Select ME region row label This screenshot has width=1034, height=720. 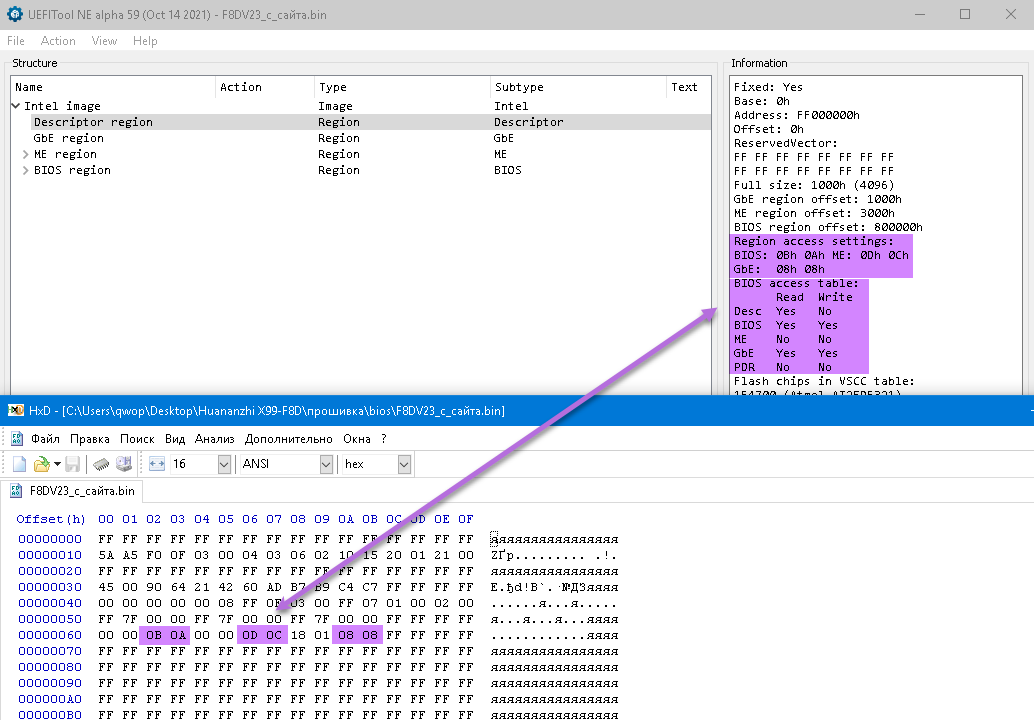(x=65, y=154)
